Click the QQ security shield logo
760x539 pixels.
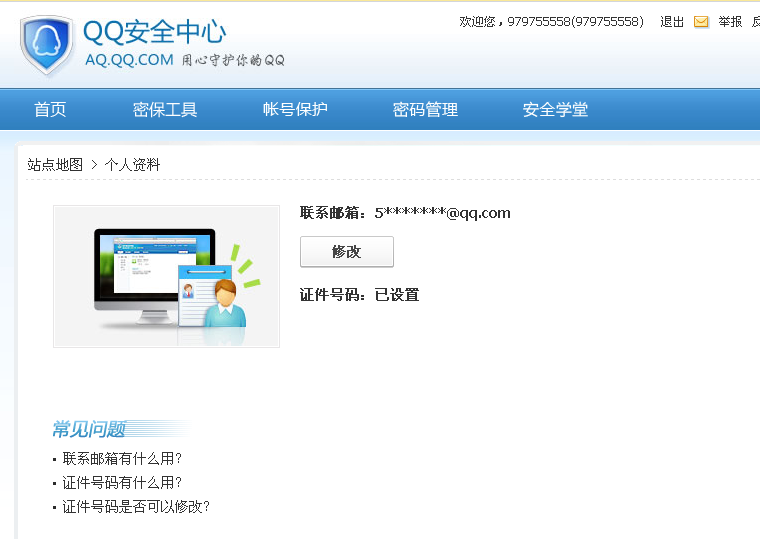click(x=47, y=45)
